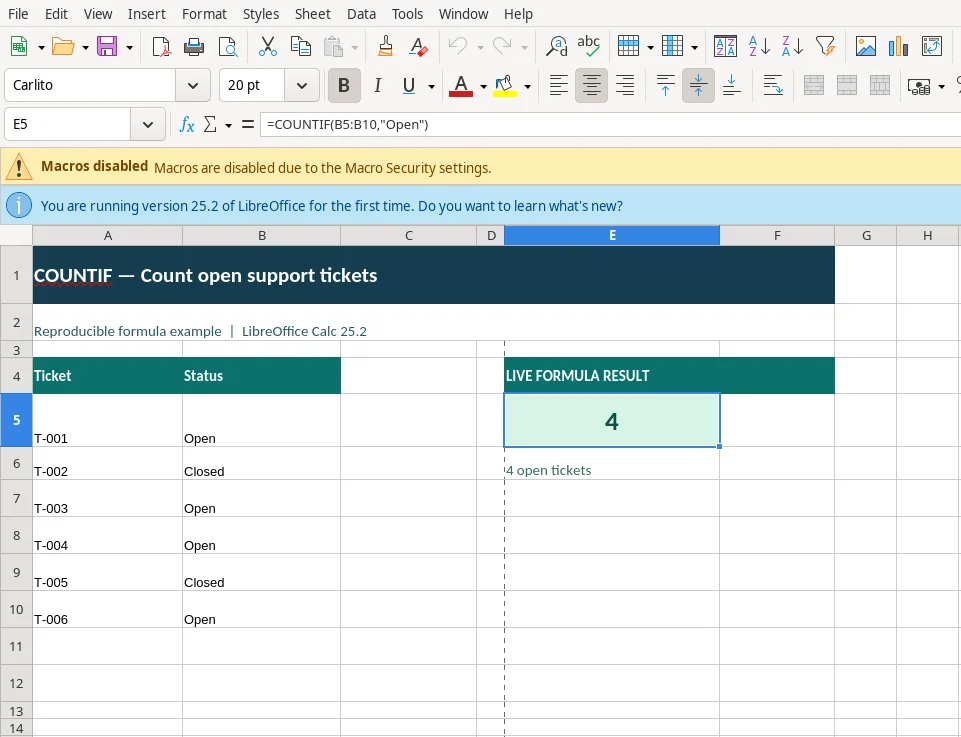
Task: Select cell E5 showing 4
Action: click(x=612, y=420)
